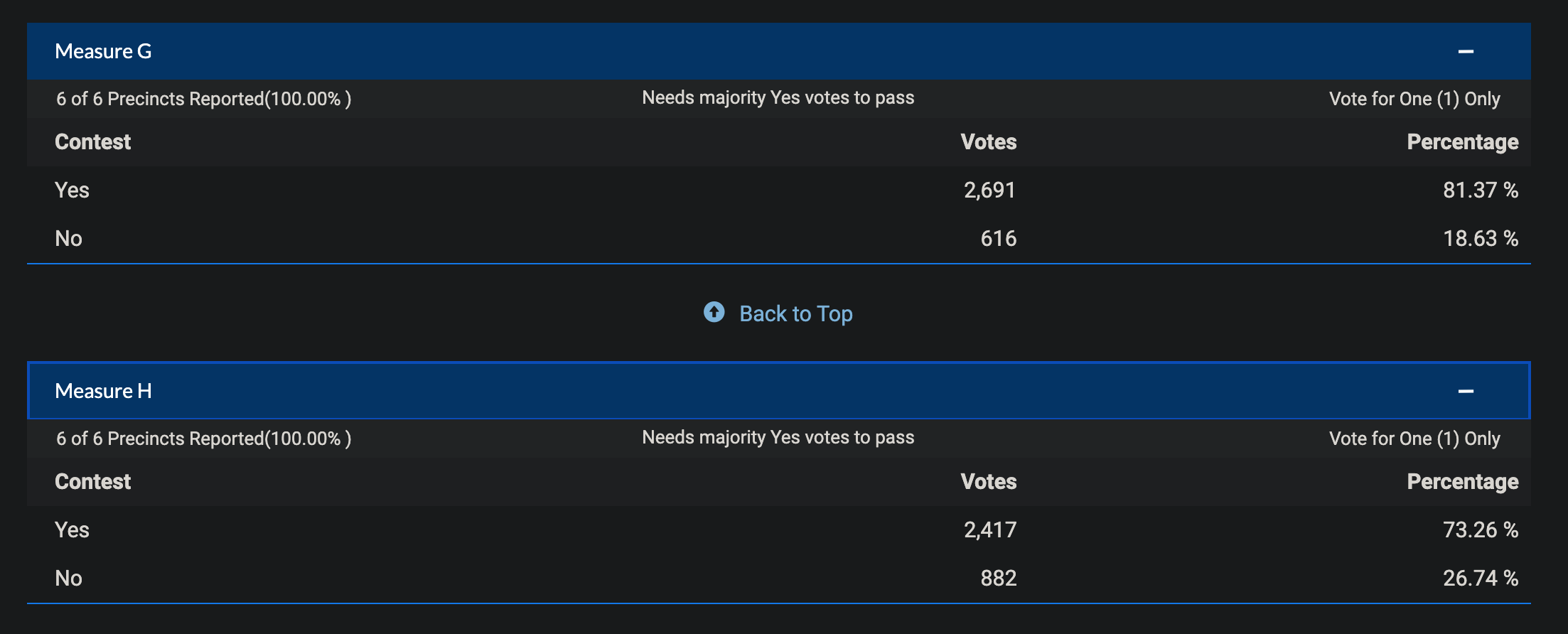Image resolution: width=1568 pixels, height=634 pixels.
Task: Toggle the Measure H header bar
Action: [x=779, y=391]
